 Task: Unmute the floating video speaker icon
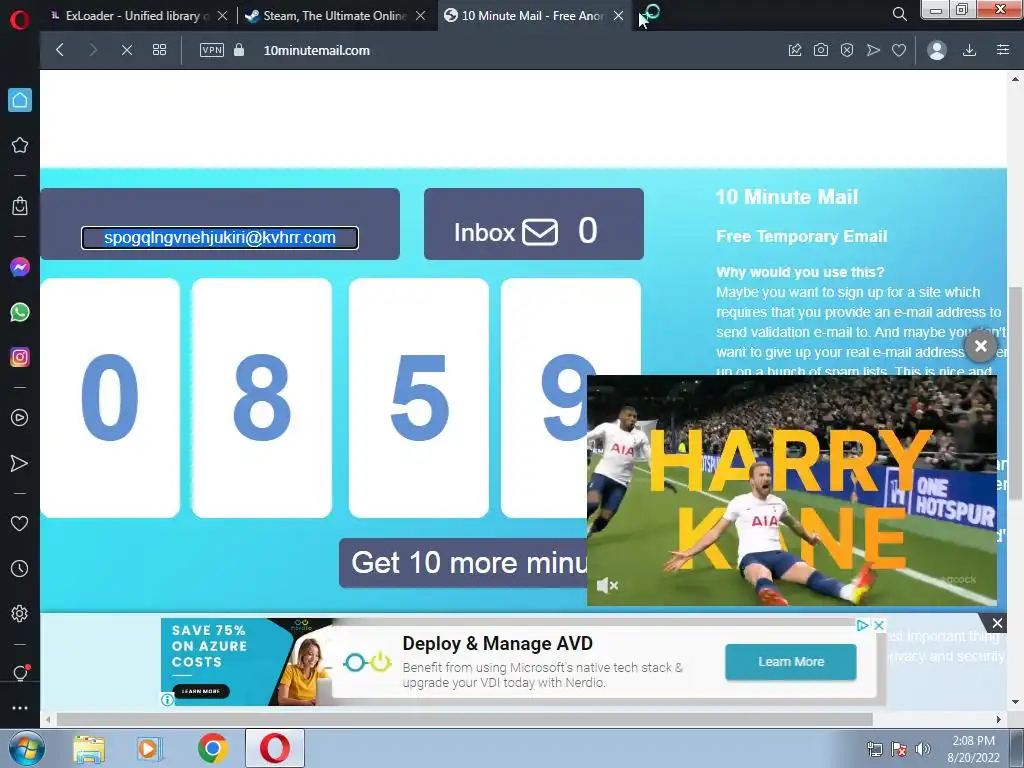[607, 585]
